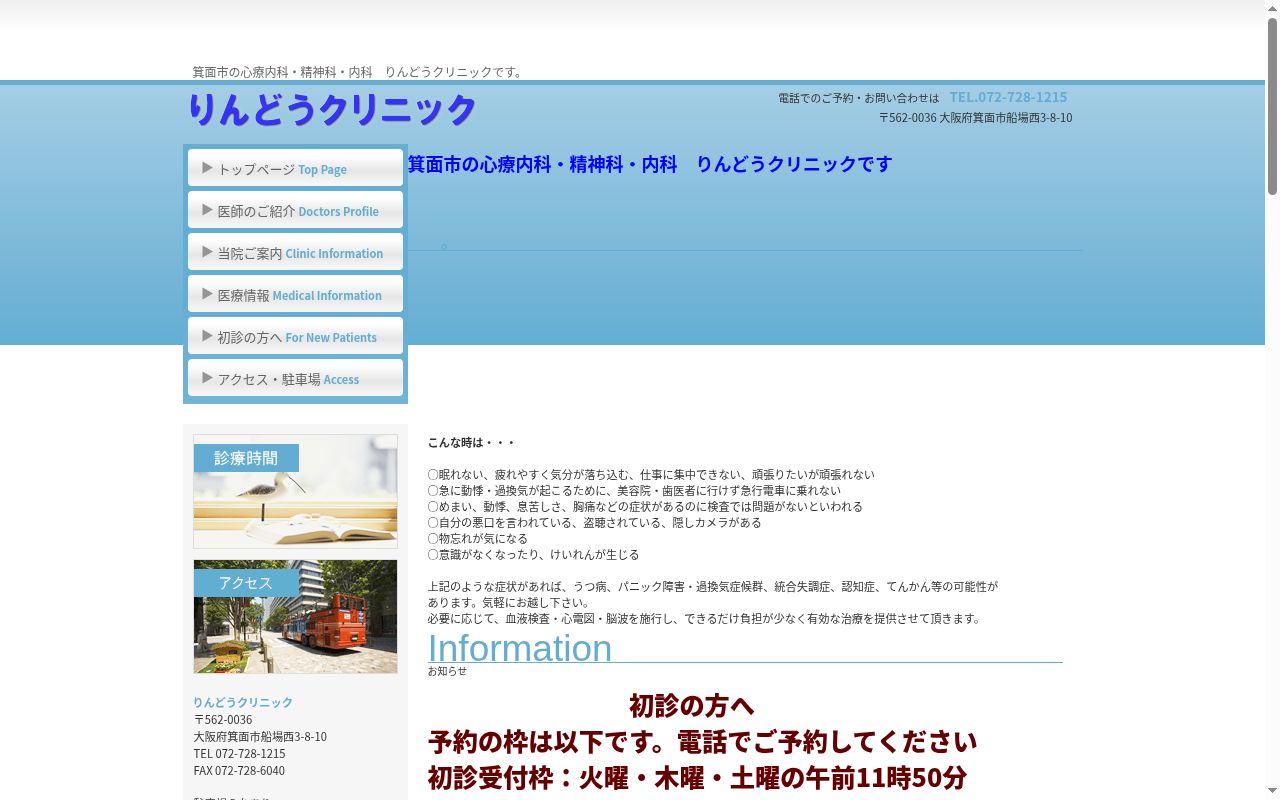Click the line ○意識がなくなったり、けいれんが生じる

533,554
